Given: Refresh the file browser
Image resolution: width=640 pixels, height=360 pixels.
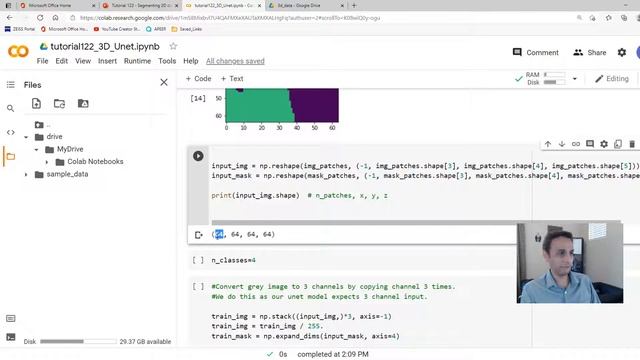Looking at the screenshot, I should [x=59, y=103].
